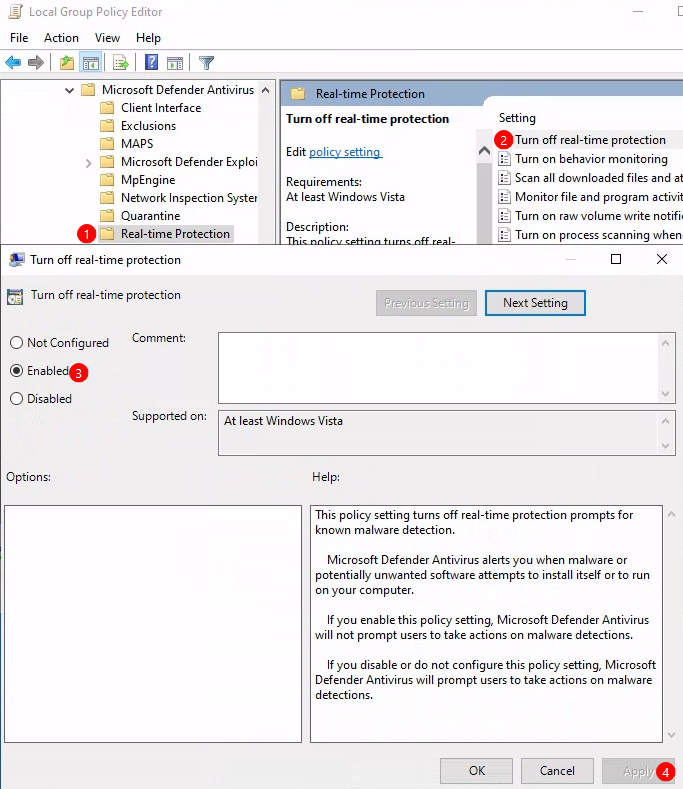Click the policy dialog title bar icon

coord(17,260)
